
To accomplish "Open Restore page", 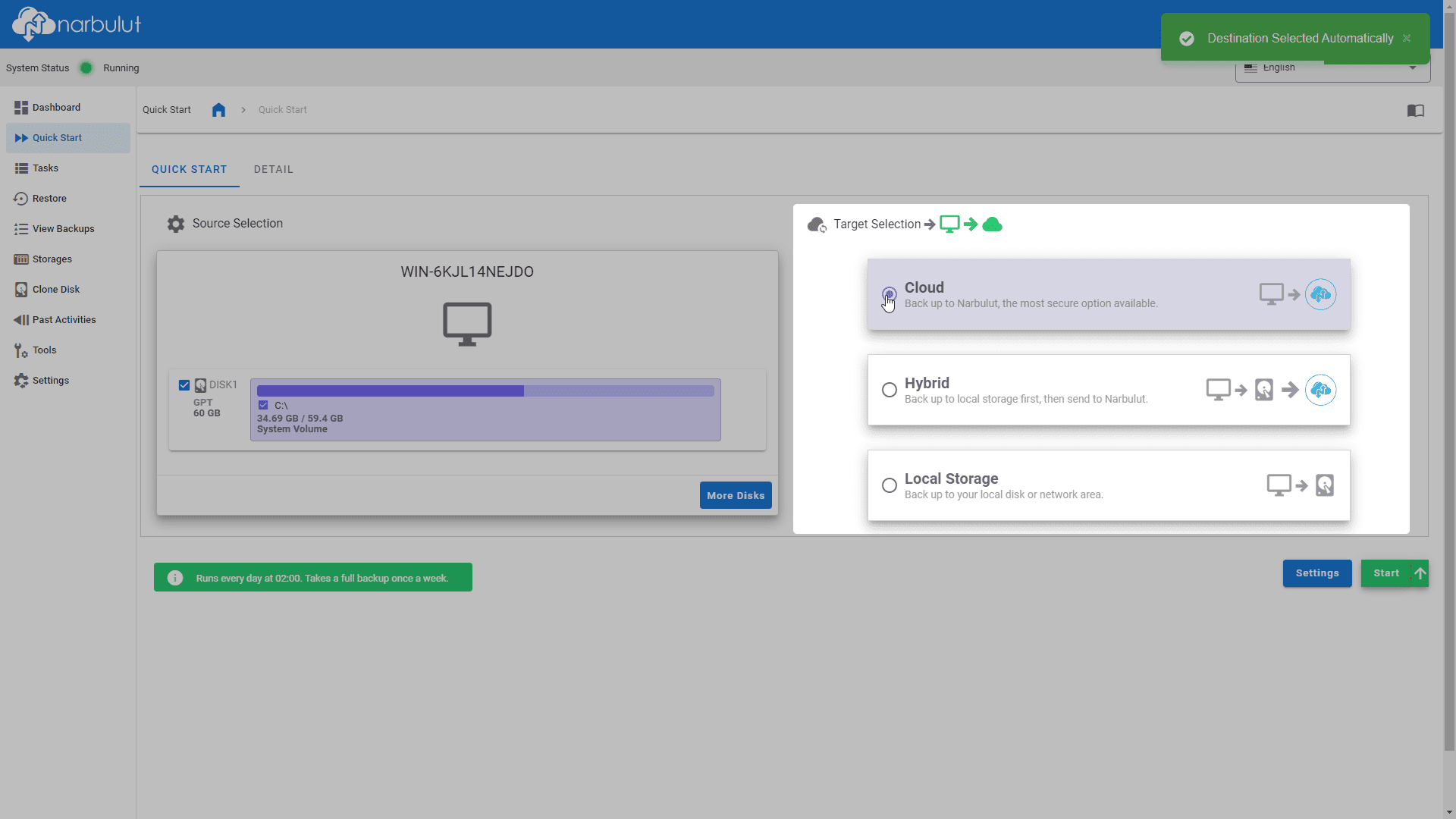I will tap(67, 199).
